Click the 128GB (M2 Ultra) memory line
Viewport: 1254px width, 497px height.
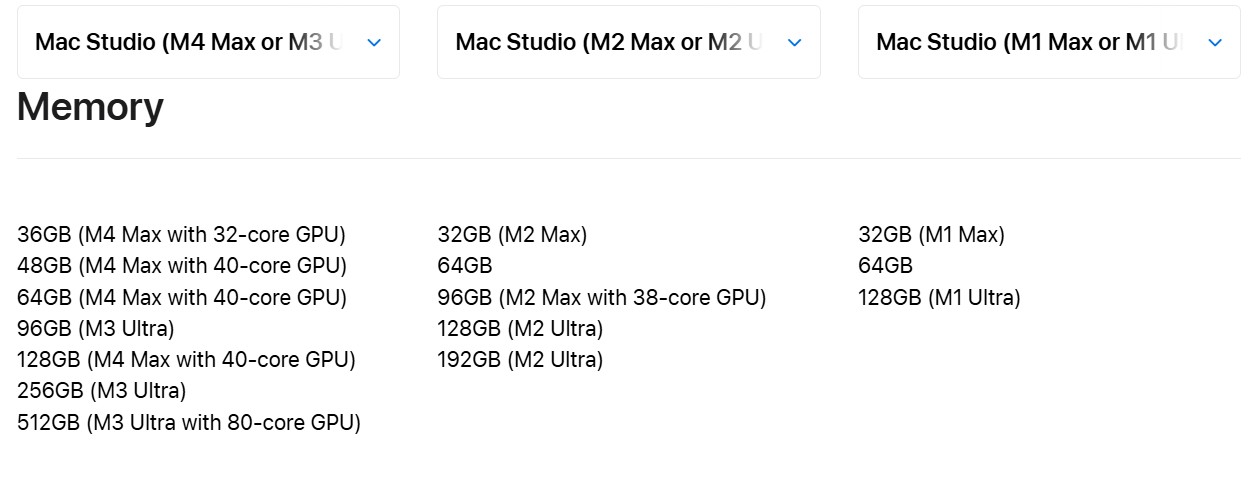tap(520, 328)
